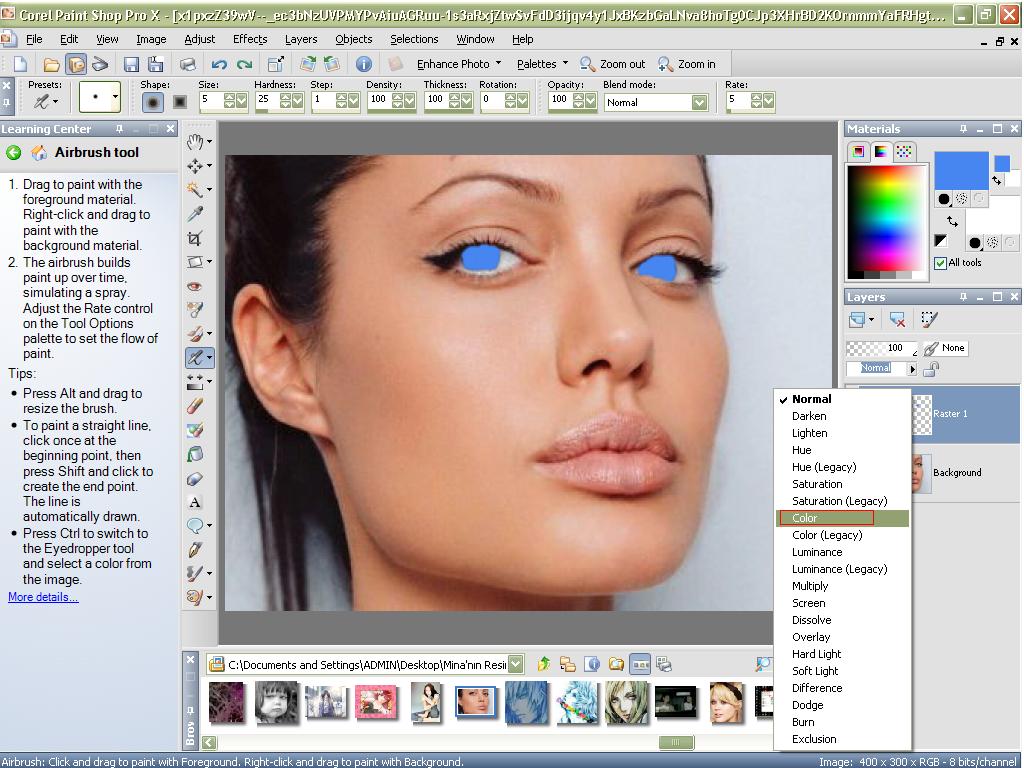Click the Undo arrow in the toolbar
The image size is (1024, 768).
point(219,64)
